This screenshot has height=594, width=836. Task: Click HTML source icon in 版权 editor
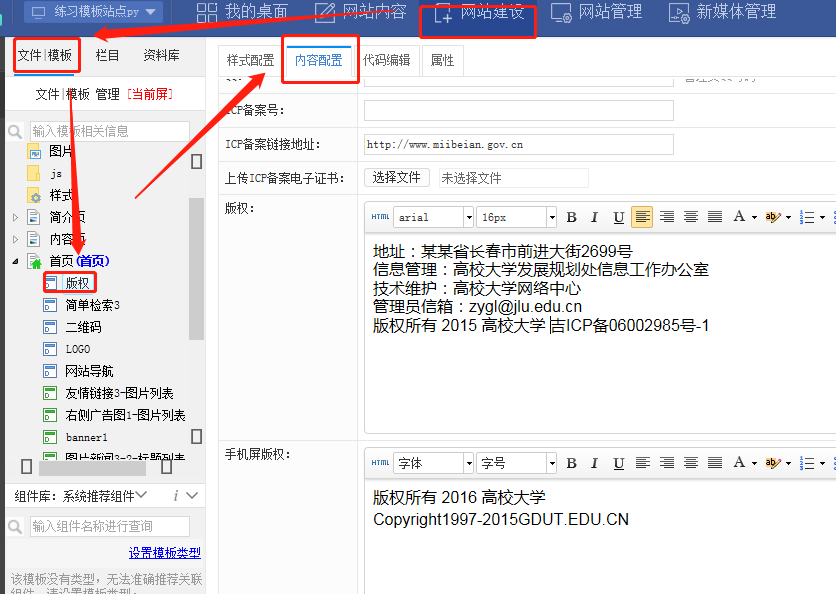(x=380, y=217)
